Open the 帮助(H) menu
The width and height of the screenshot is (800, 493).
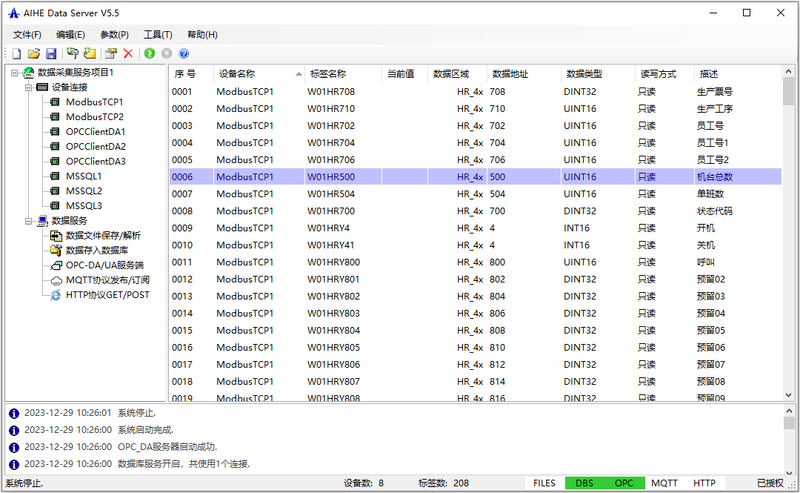coord(202,35)
